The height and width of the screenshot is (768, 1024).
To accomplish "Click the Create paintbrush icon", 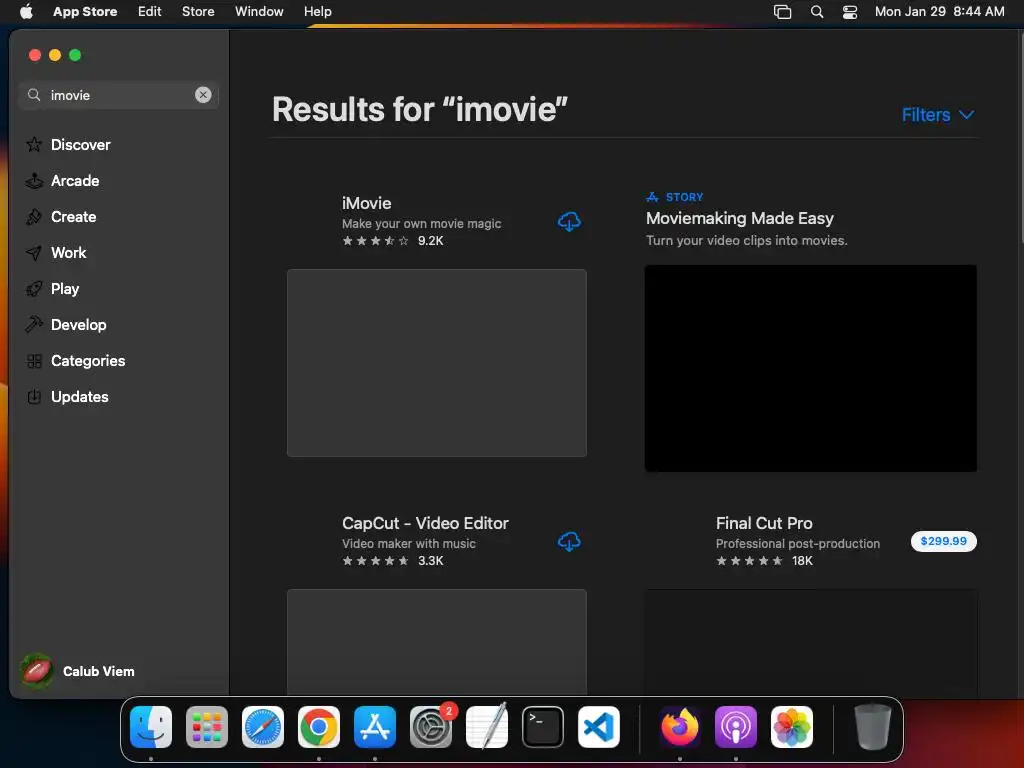I will (34, 217).
